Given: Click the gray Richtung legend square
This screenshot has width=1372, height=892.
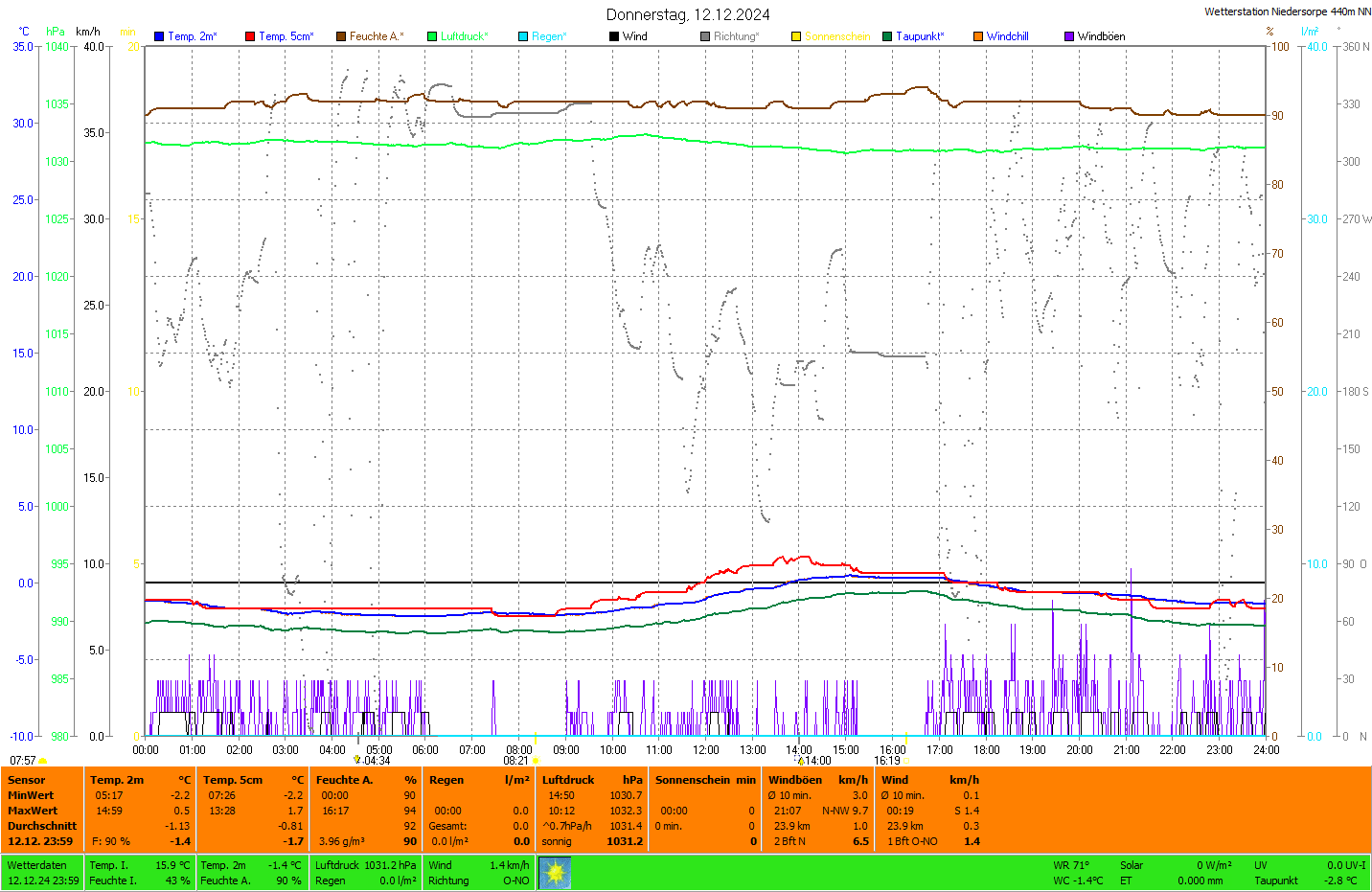Looking at the screenshot, I should (705, 36).
